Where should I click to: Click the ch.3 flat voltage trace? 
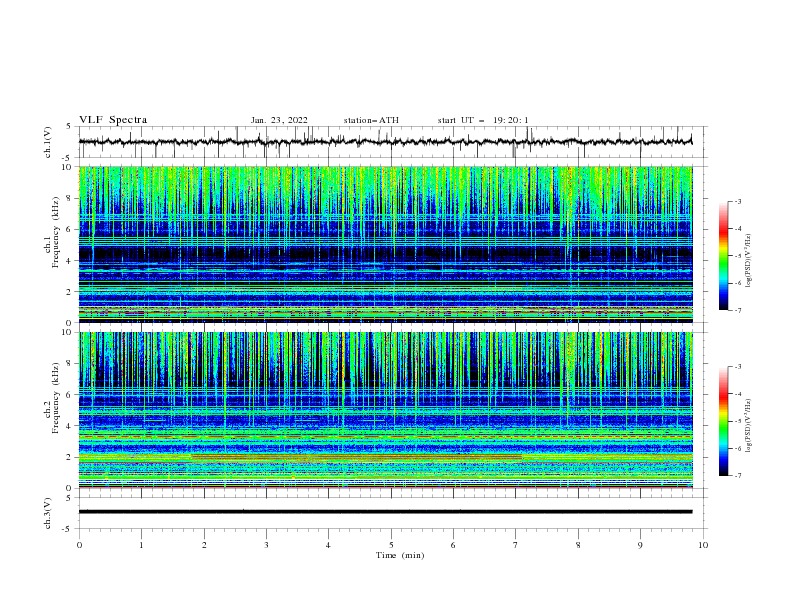pyautogui.click(x=385, y=512)
